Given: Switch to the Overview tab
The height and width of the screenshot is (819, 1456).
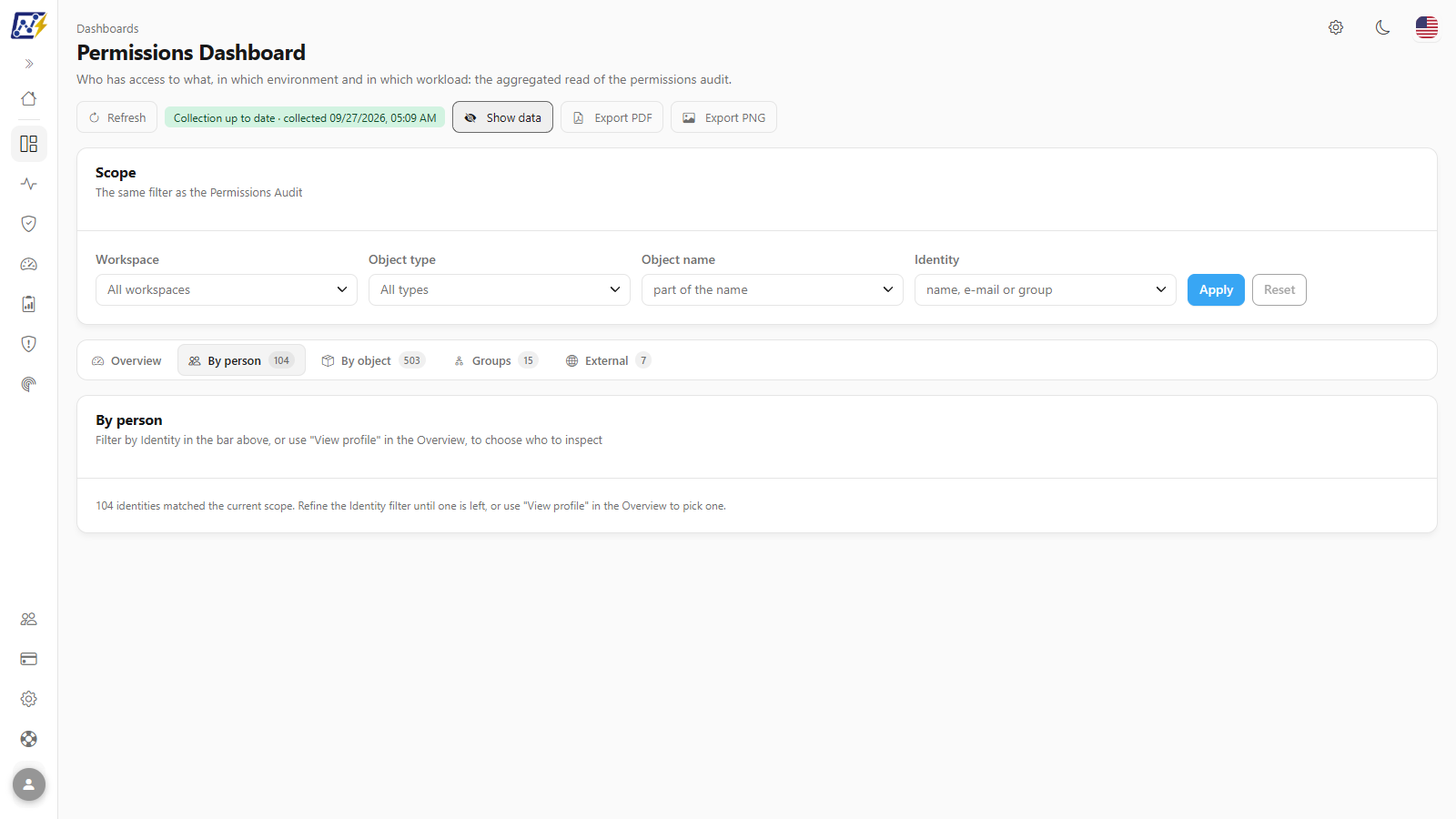Looking at the screenshot, I should [x=126, y=360].
